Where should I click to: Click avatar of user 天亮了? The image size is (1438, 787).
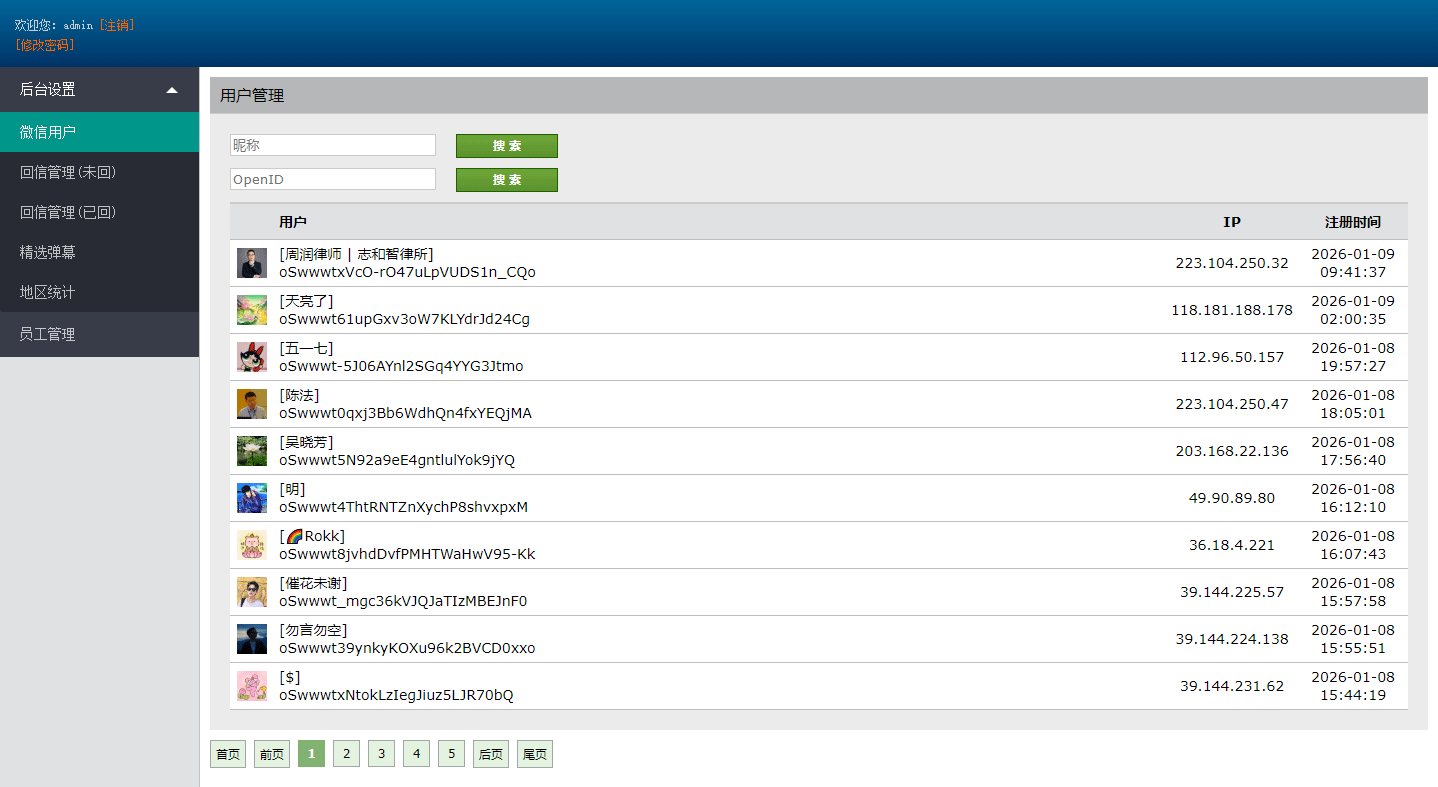coord(252,310)
